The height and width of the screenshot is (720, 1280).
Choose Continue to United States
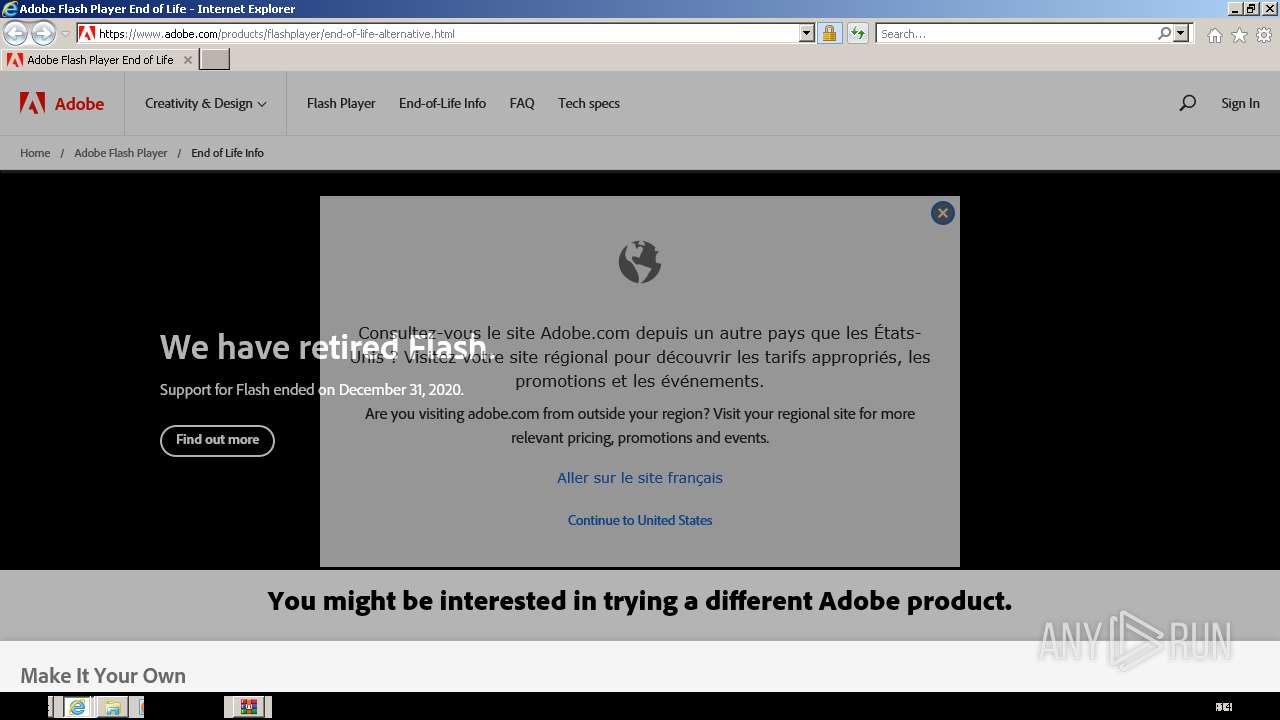click(640, 520)
